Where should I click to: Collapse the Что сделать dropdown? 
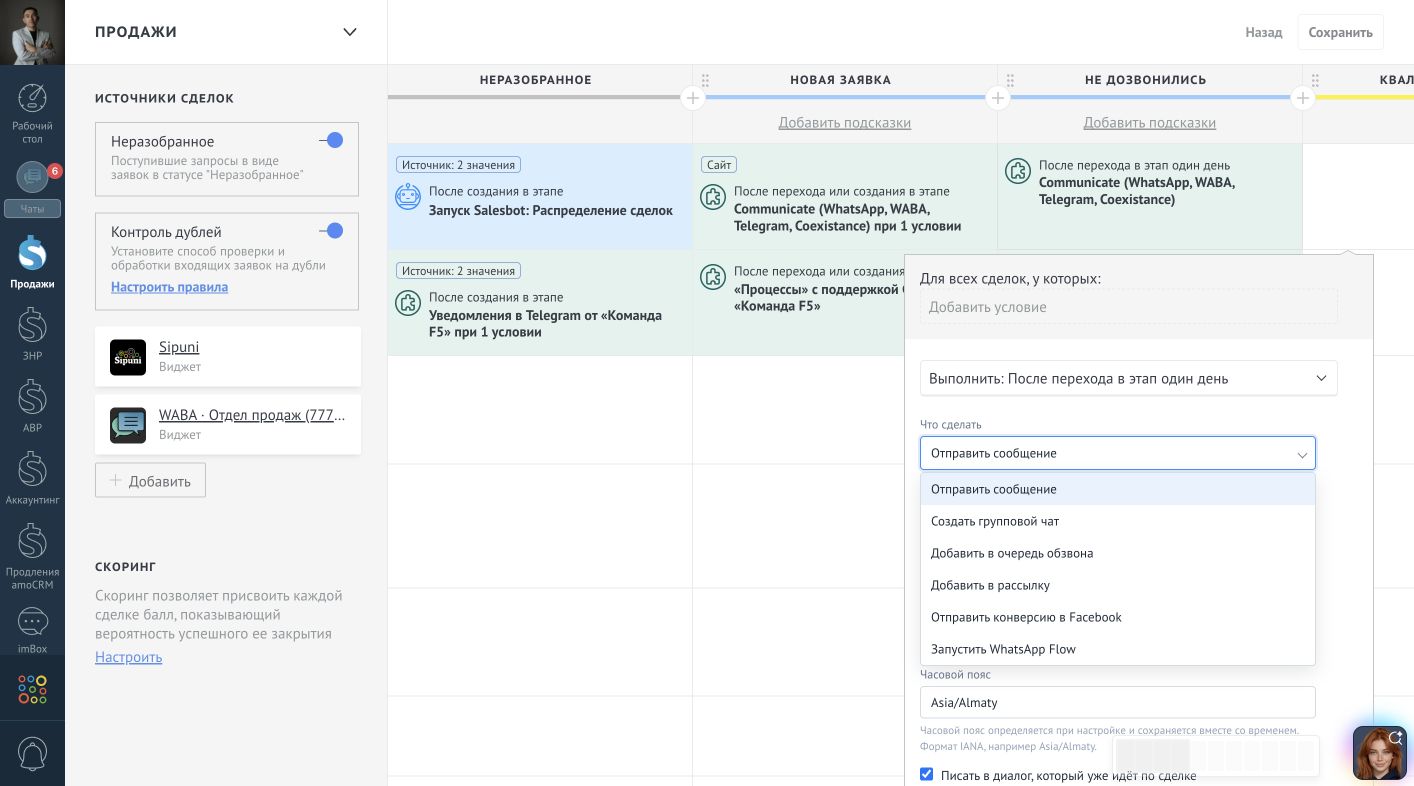click(x=1118, y=453)
